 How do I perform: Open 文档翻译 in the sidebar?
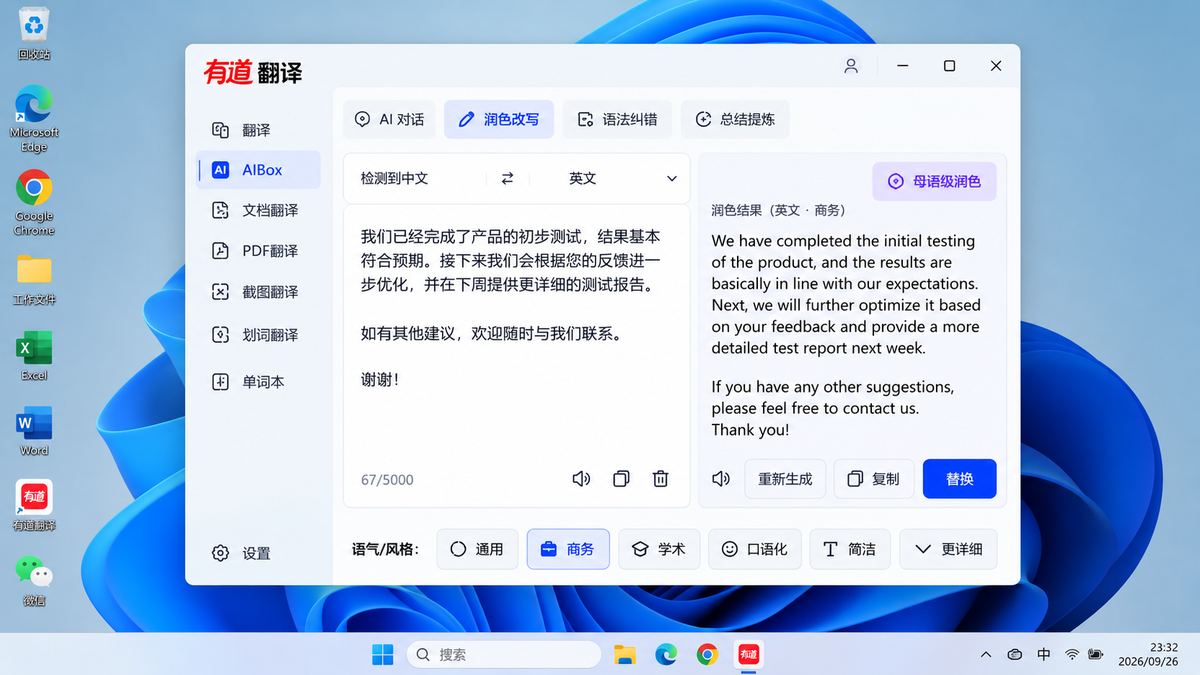(259, 210)
